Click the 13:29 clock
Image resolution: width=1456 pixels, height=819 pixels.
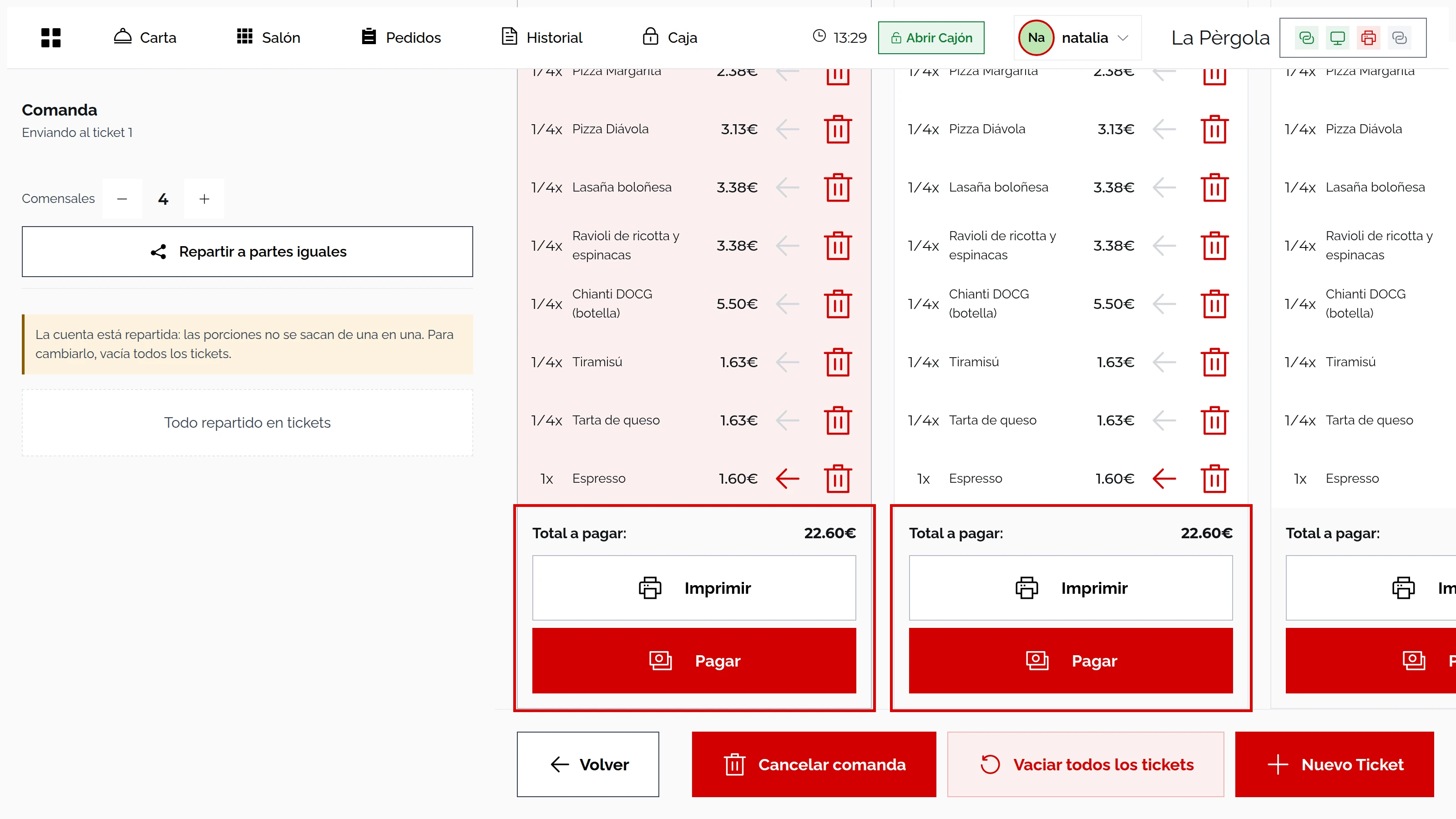[839, 37]
